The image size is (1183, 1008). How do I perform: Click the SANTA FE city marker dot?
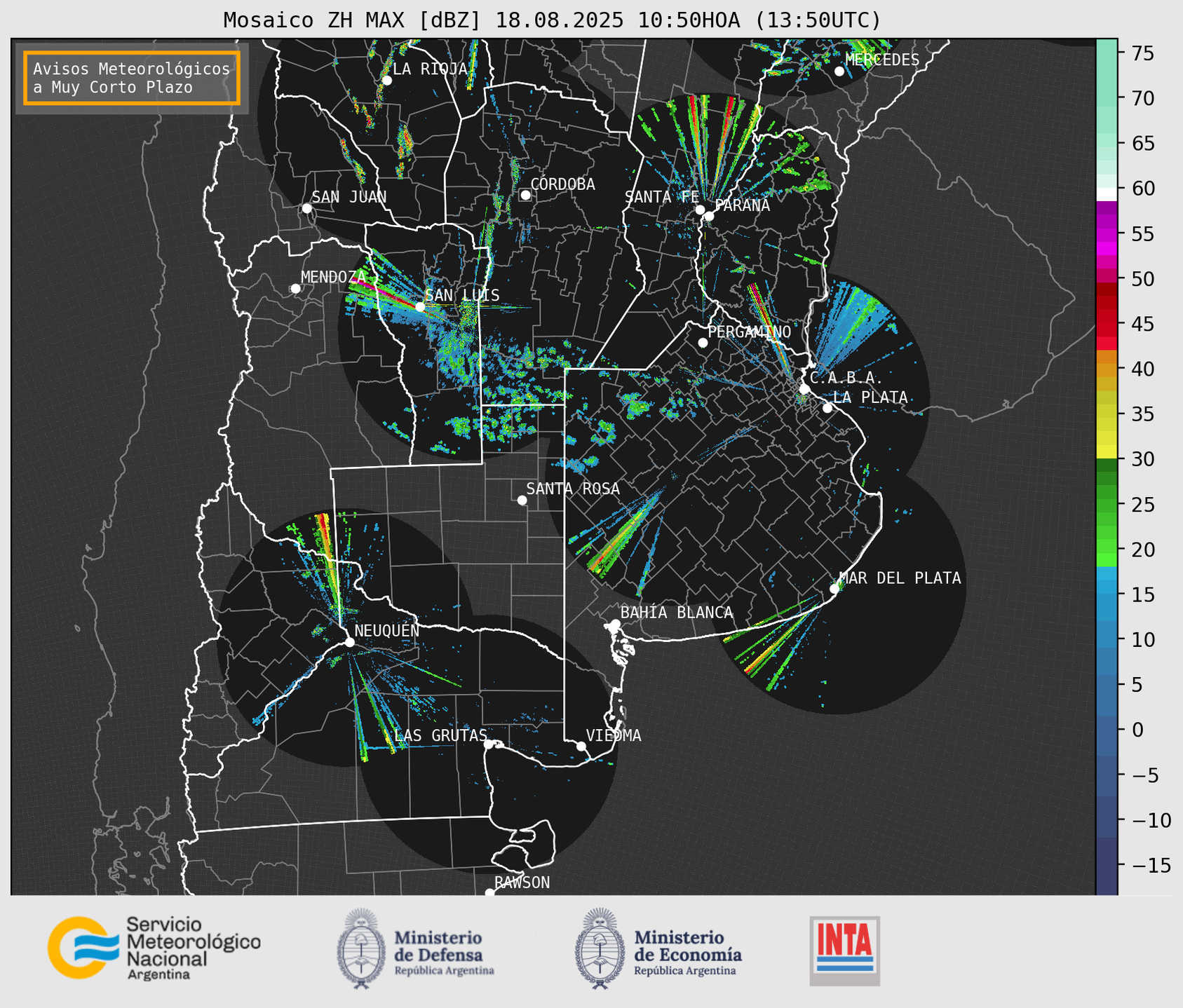tap(700, 210)
